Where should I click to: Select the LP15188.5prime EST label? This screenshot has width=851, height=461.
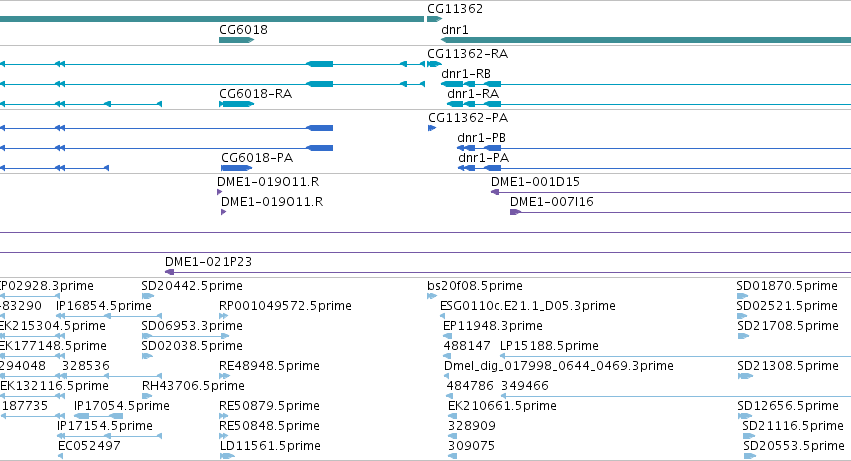tap(549, 345)
